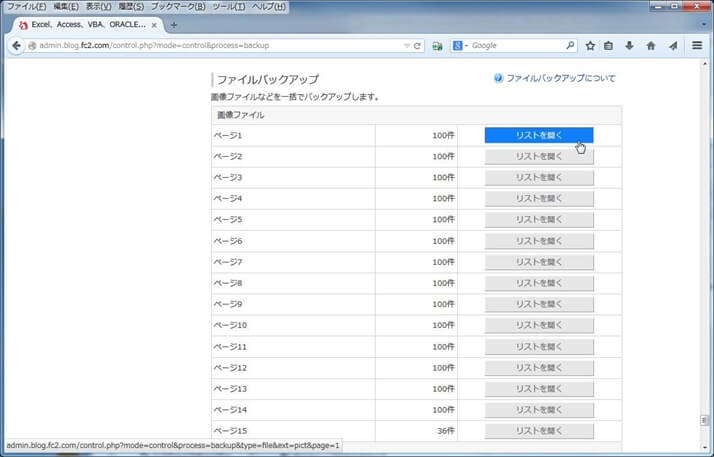Screen dimensions: 714x457
Task: Click リストを開く for ページ15
Action: [539, 431]
